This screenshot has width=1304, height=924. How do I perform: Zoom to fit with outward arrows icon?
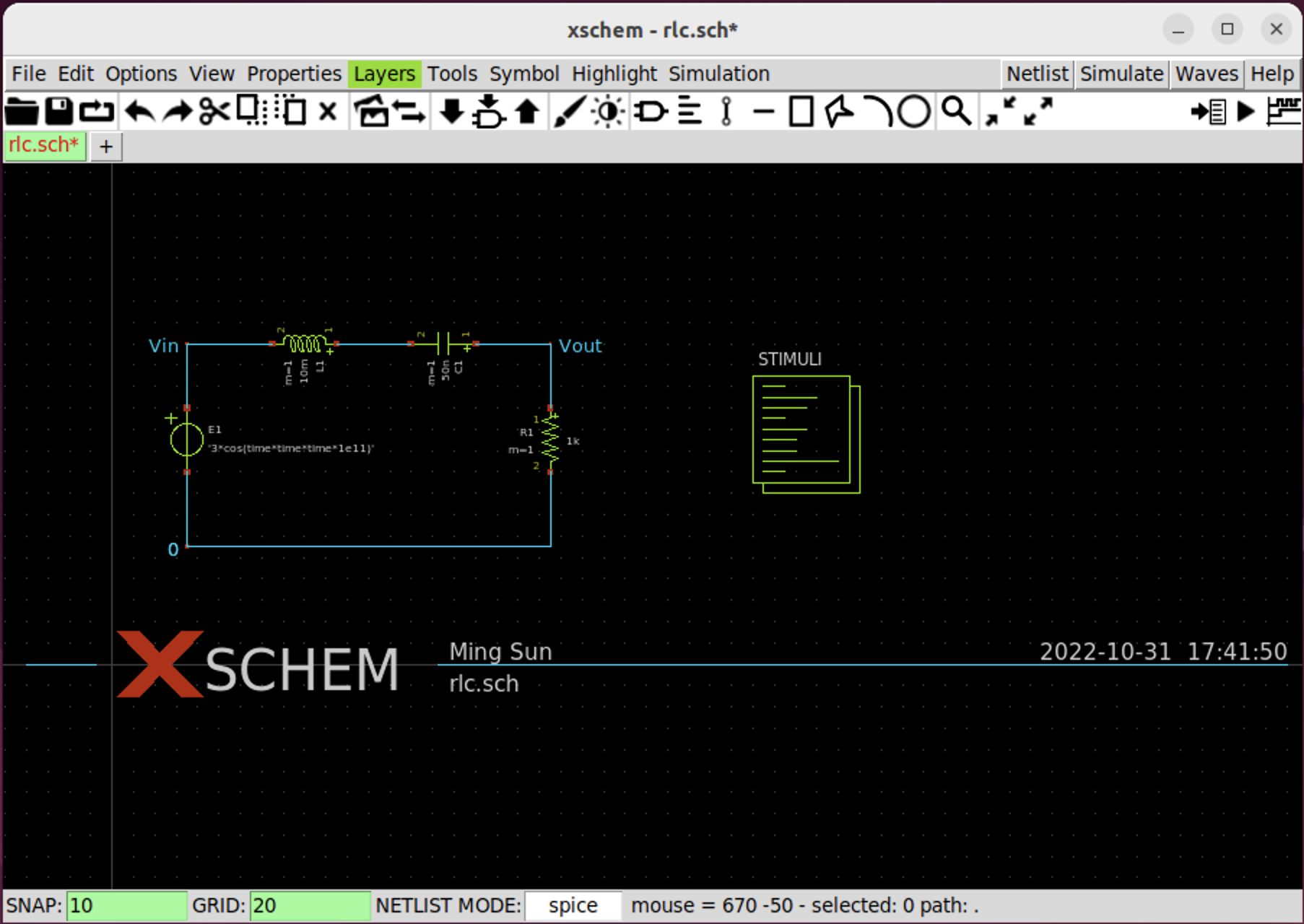(1038, 112)
